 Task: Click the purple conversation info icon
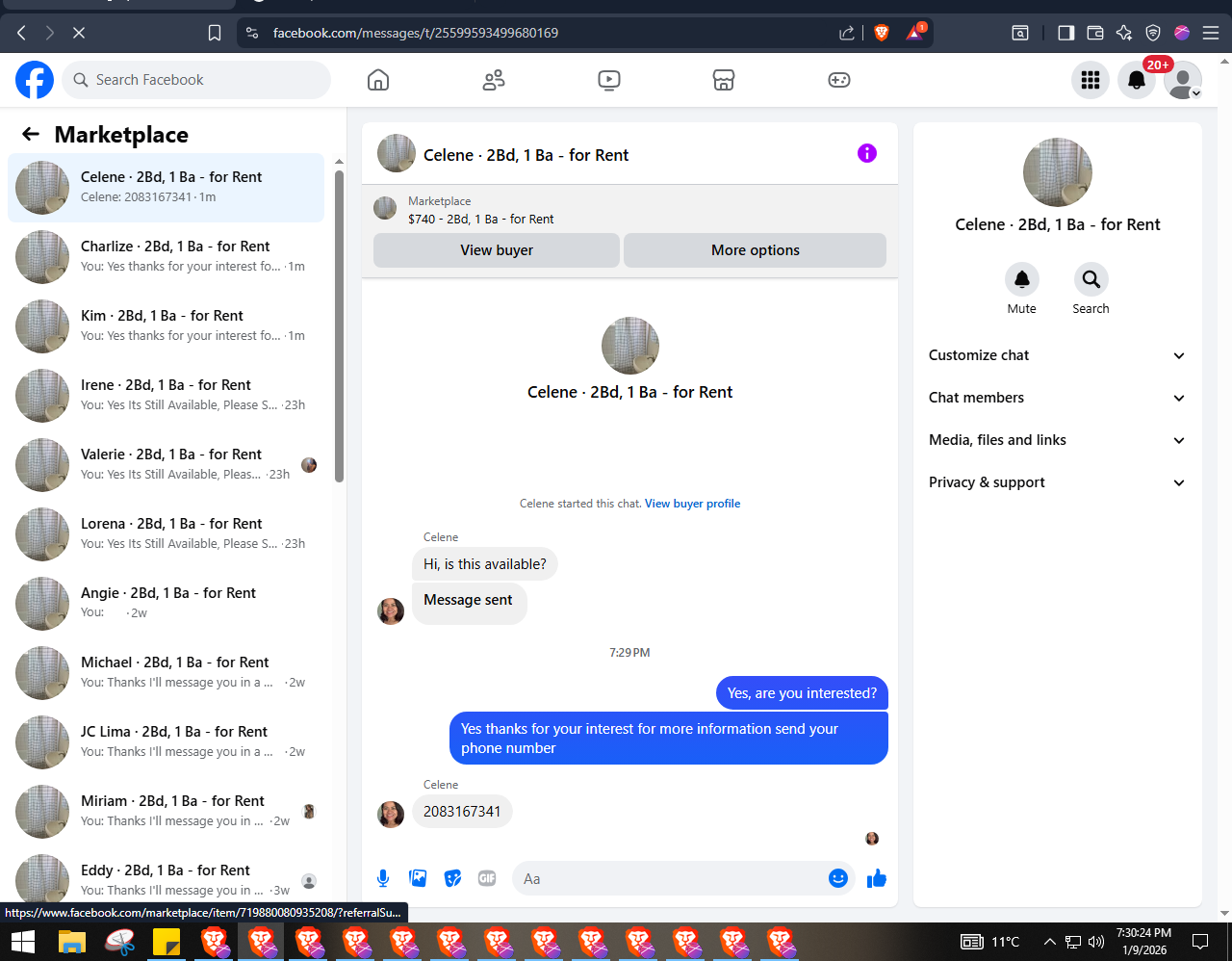pyautogui.click(x=867, y=153)
